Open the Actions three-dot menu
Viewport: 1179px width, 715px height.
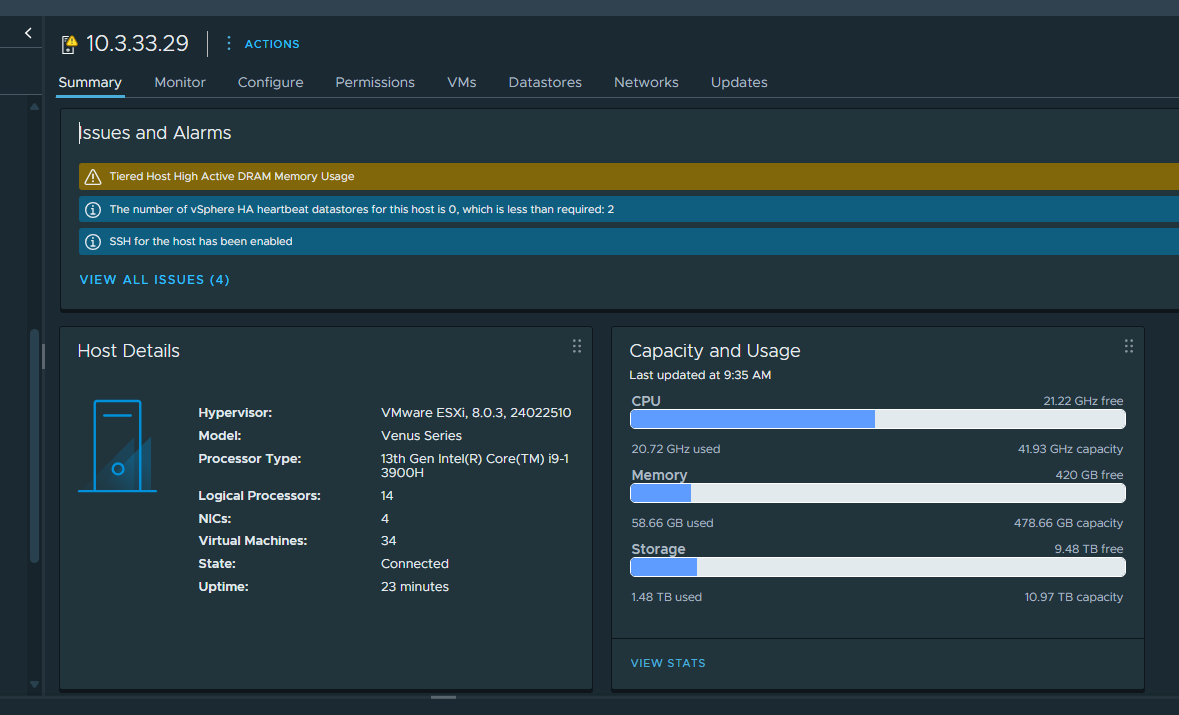(x=229, y=43)
